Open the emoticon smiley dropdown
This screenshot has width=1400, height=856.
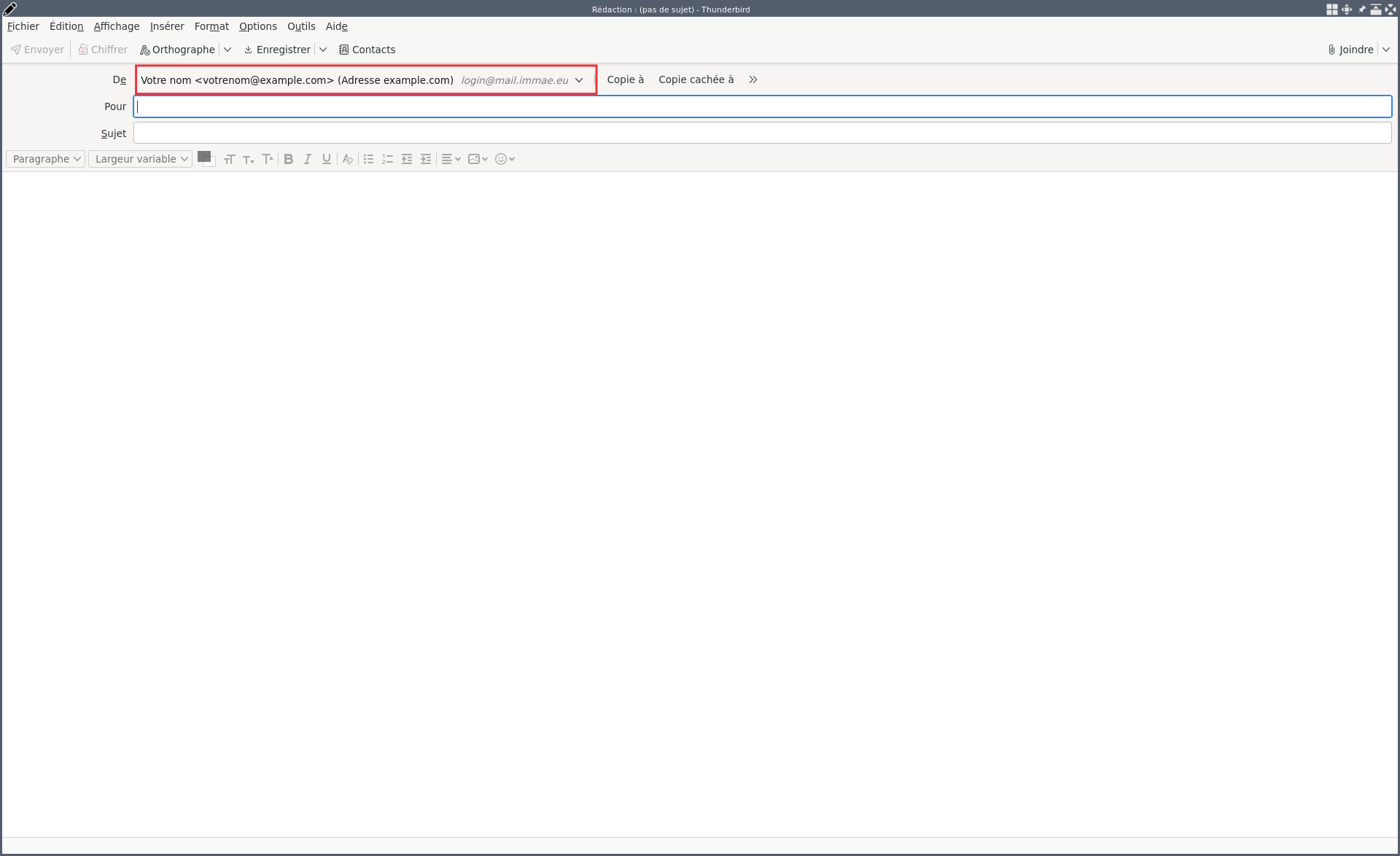point(505,159)
